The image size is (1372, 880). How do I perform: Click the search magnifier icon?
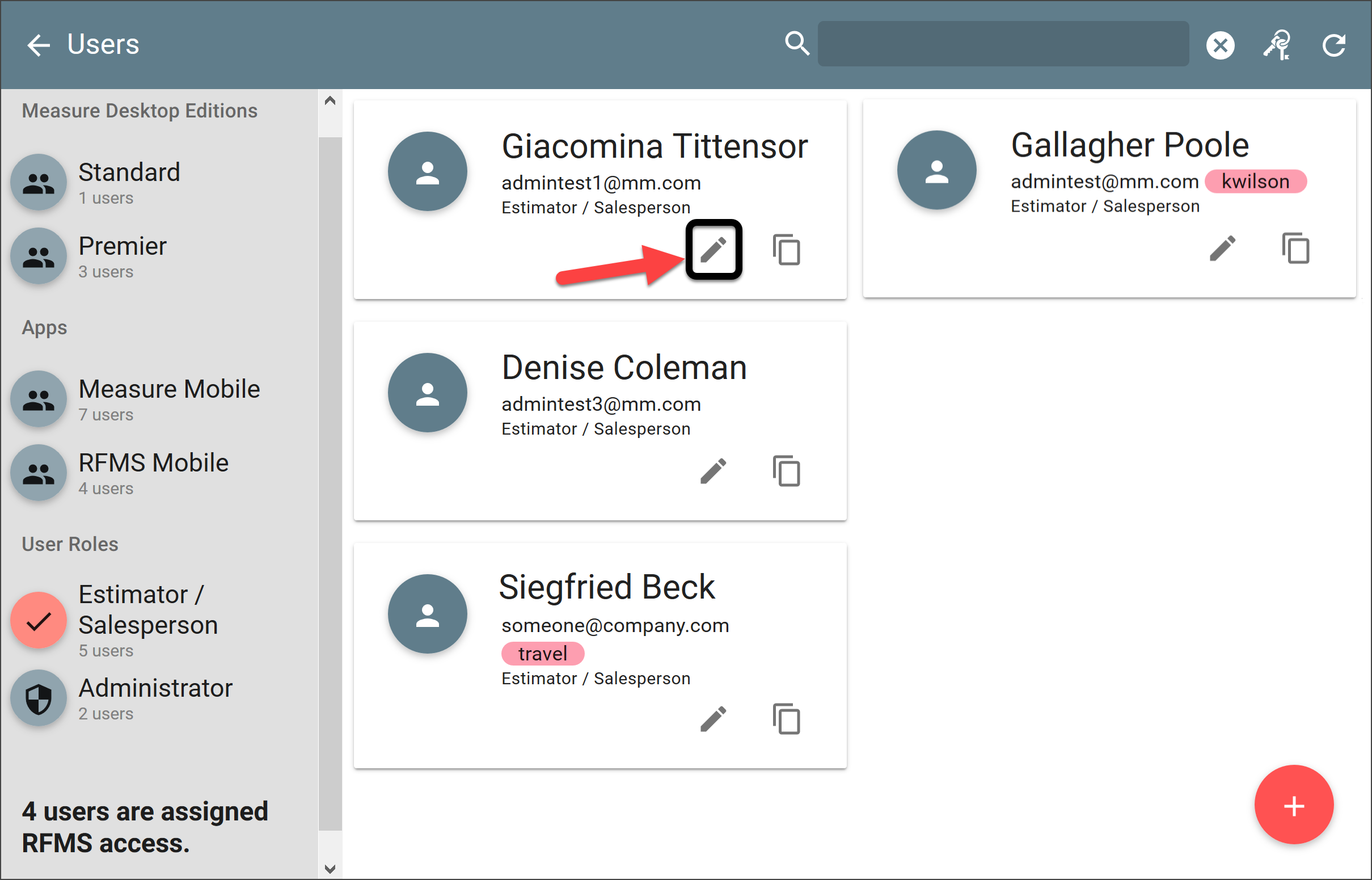[796, 44]
